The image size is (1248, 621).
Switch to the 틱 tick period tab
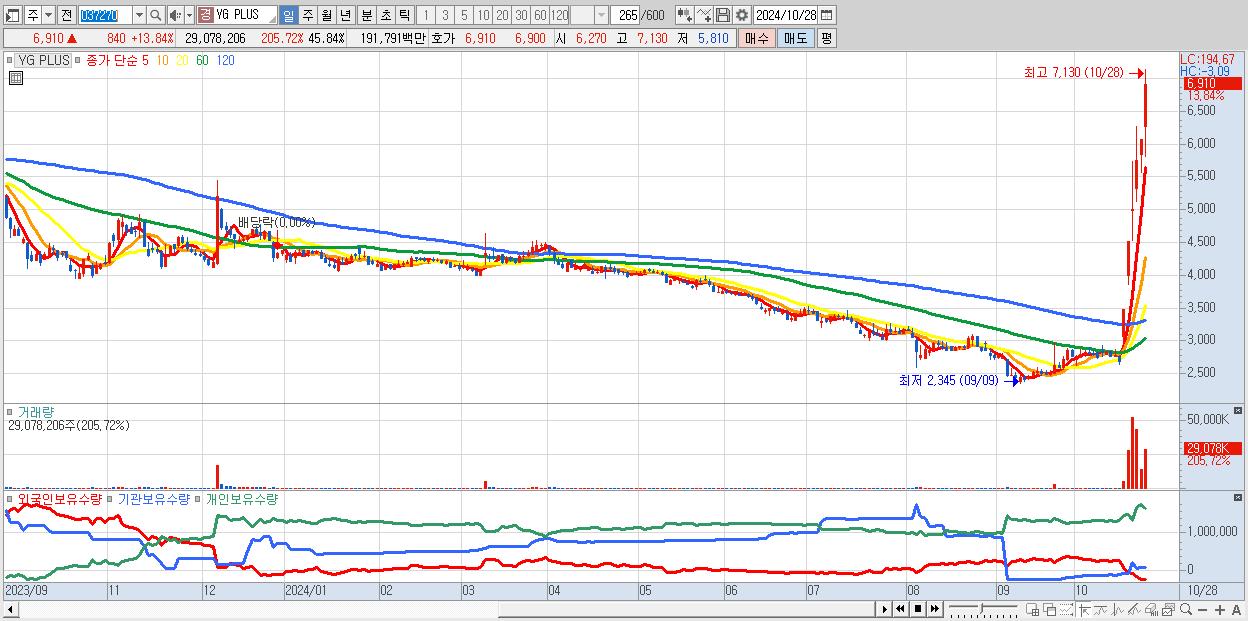coord(404,15)
